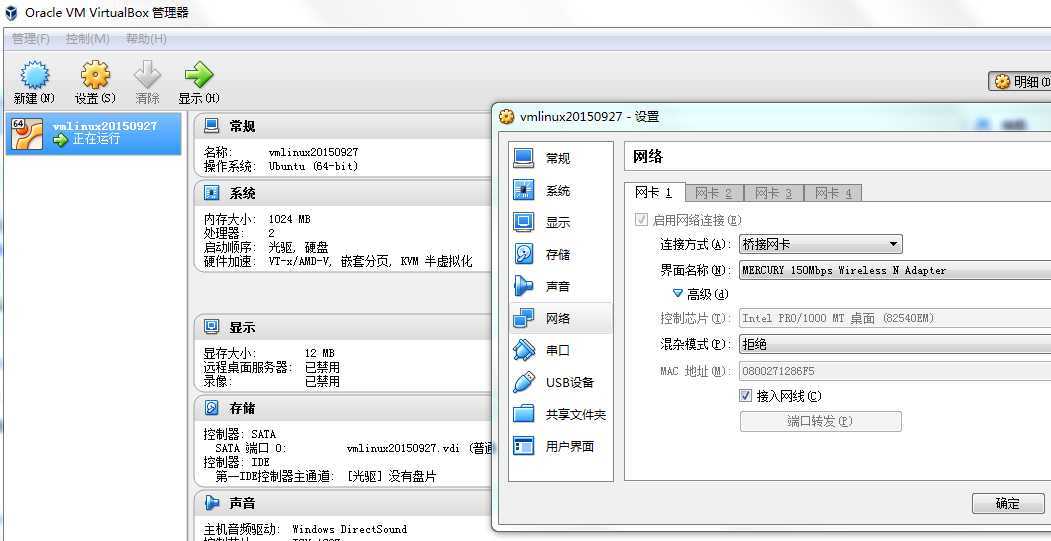This screenshot has width=1051, height=541.
Task: Select 共享文件夹 category in settings sidebar
Action: tap(560, 414)
